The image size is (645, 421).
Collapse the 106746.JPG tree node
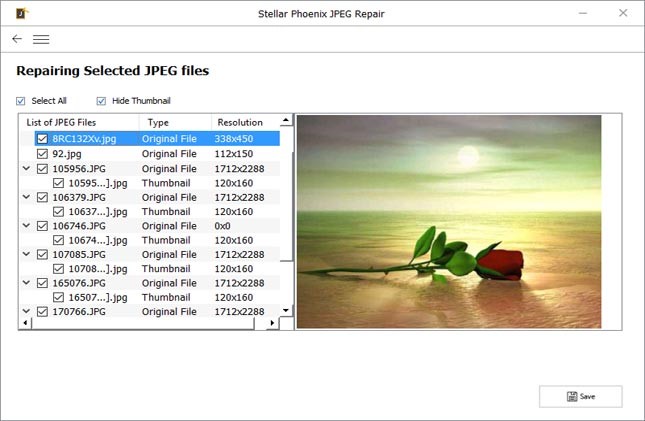pyautogui.click(x=25, y=226)
